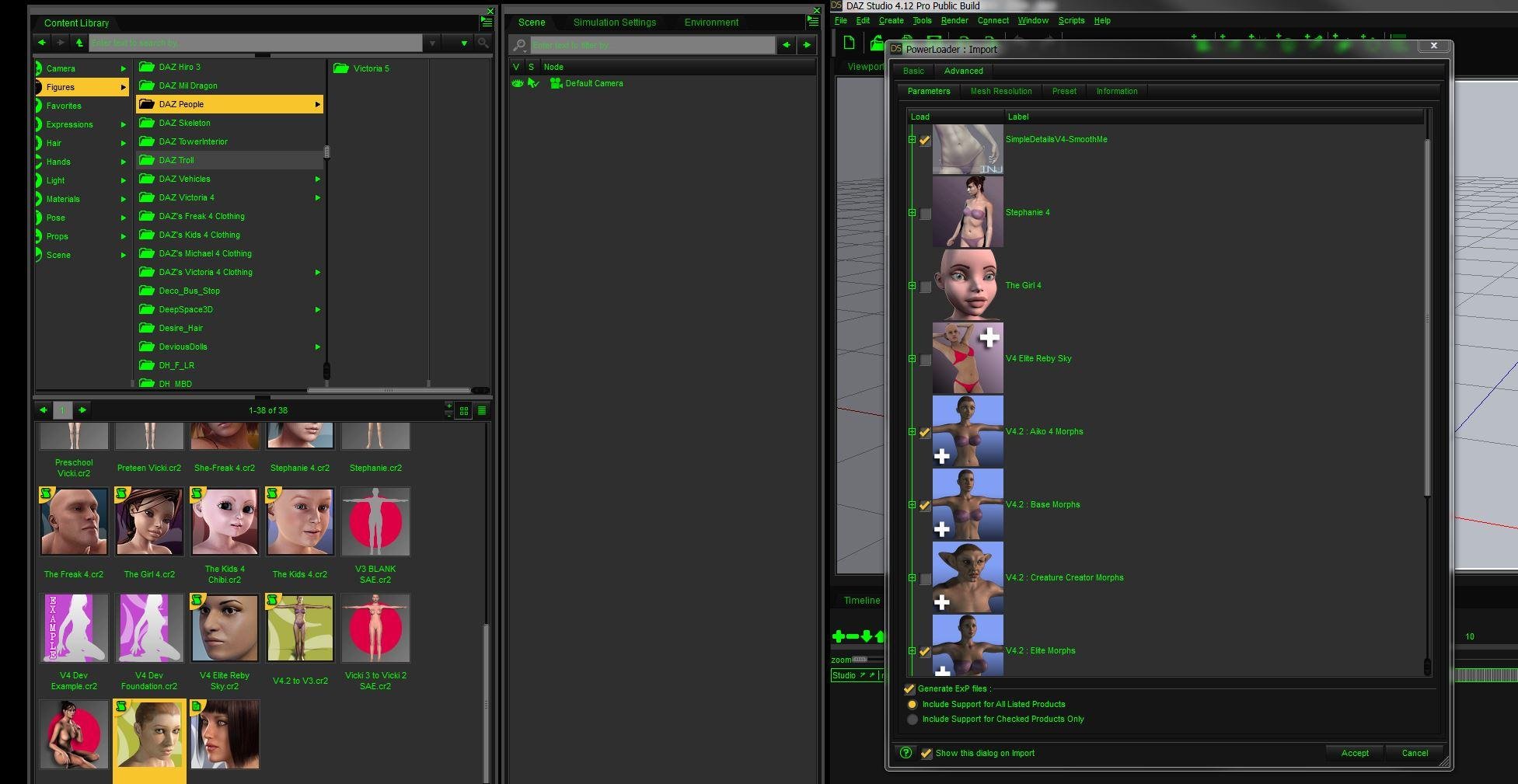Click the Content Library back arrow
1518x784 pixels.
42,42
